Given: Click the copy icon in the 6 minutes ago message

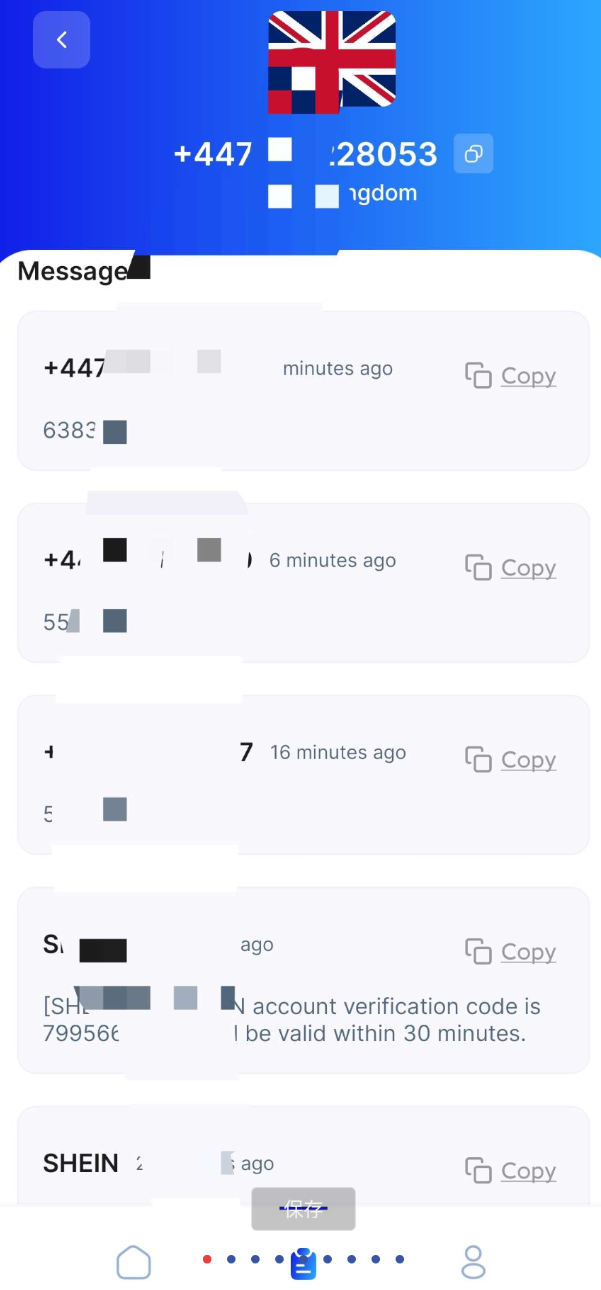Looking at the screenshot, I should coord(478,568).
